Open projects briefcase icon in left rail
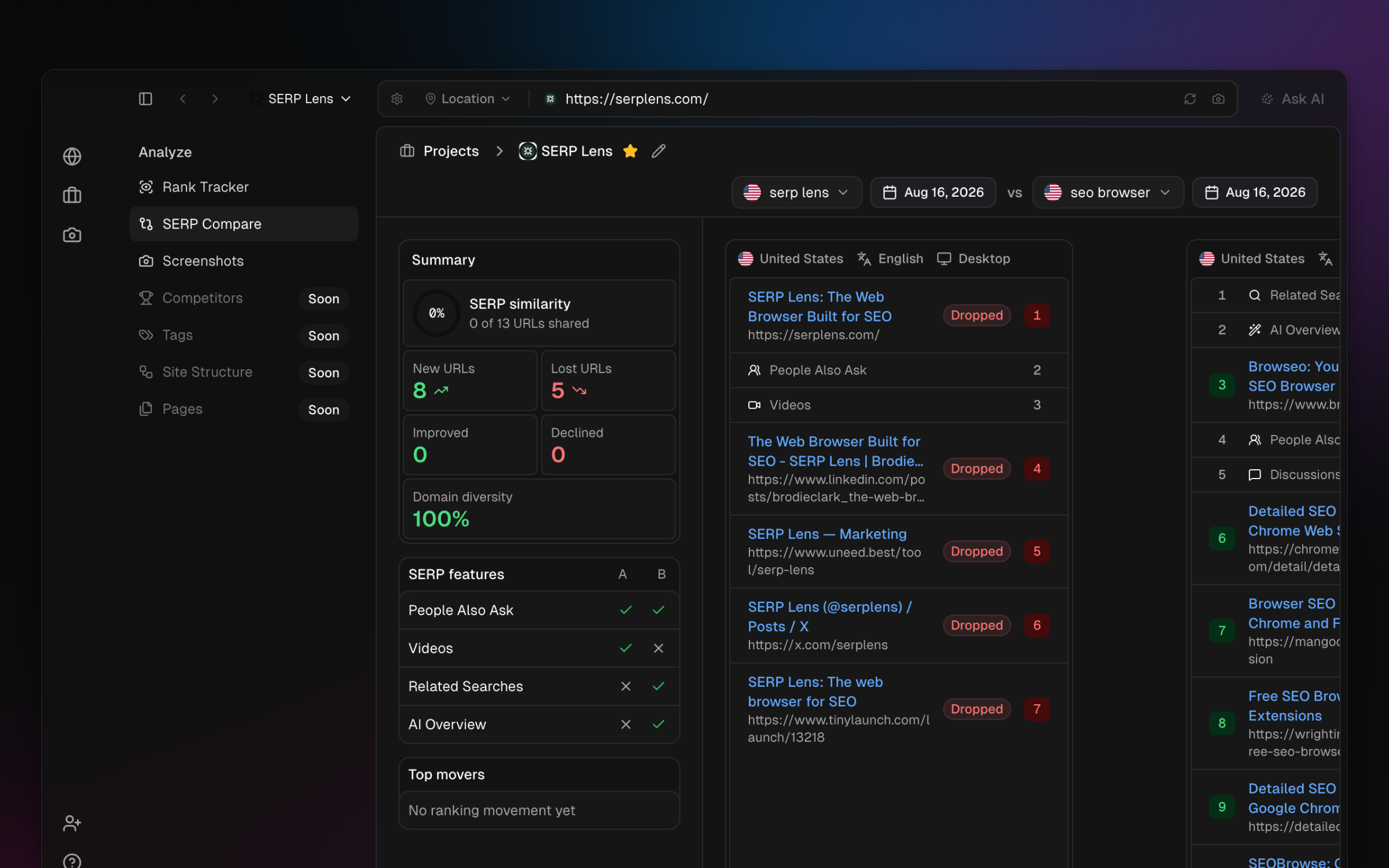Screen dimensions: 1389x868 [x=72, y=196]
